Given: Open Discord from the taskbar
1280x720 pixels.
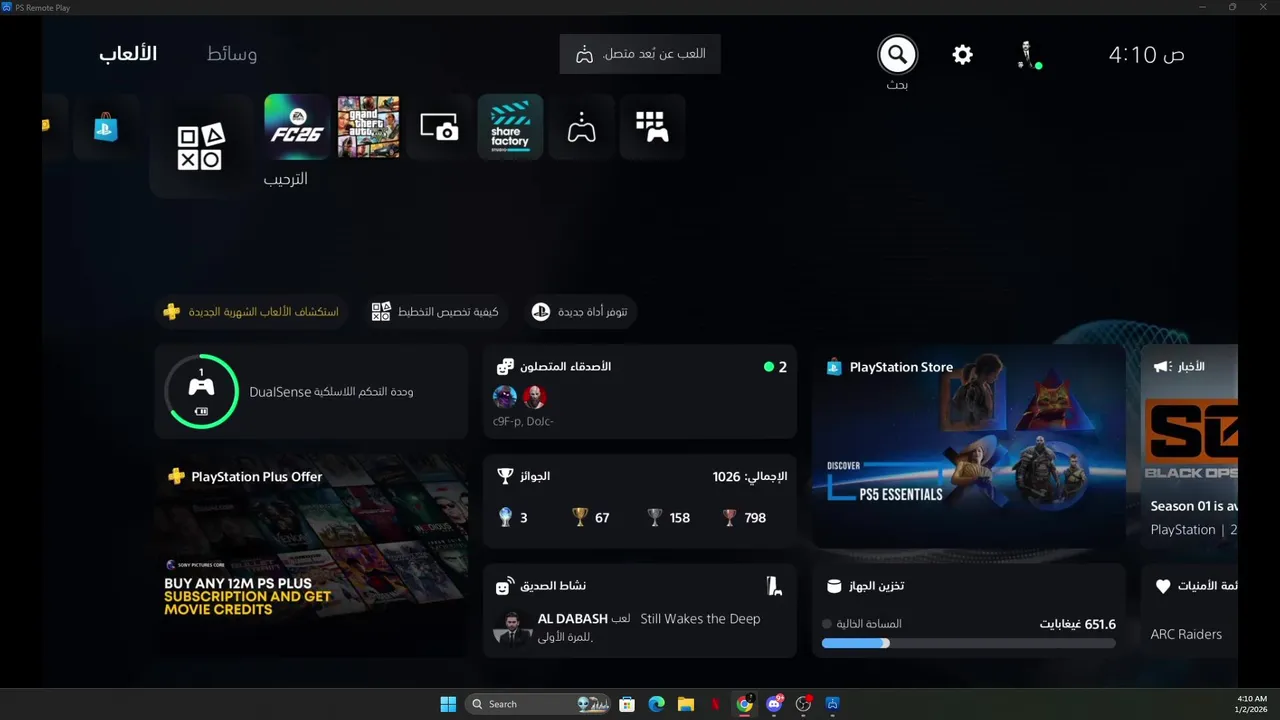Looking at the screenshot, I should tap(774, 704).
